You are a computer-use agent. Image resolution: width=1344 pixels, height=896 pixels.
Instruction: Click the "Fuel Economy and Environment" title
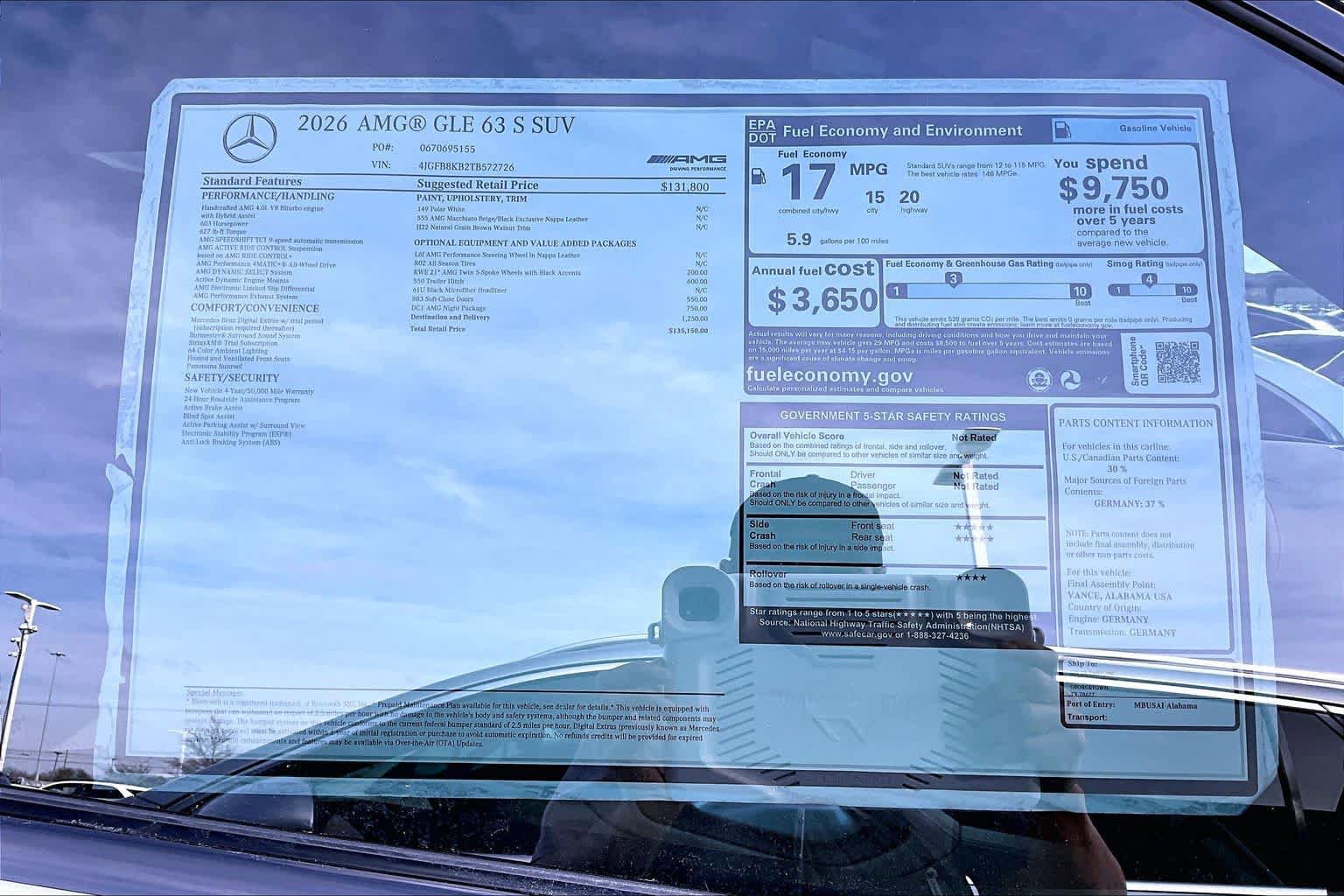pos(902,131)
